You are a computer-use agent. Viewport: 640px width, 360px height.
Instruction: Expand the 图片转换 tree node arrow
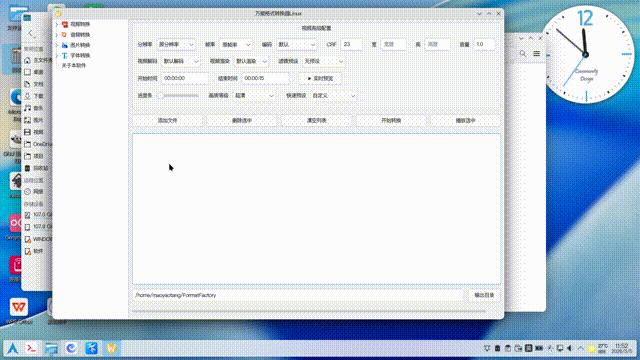(57, 45)
